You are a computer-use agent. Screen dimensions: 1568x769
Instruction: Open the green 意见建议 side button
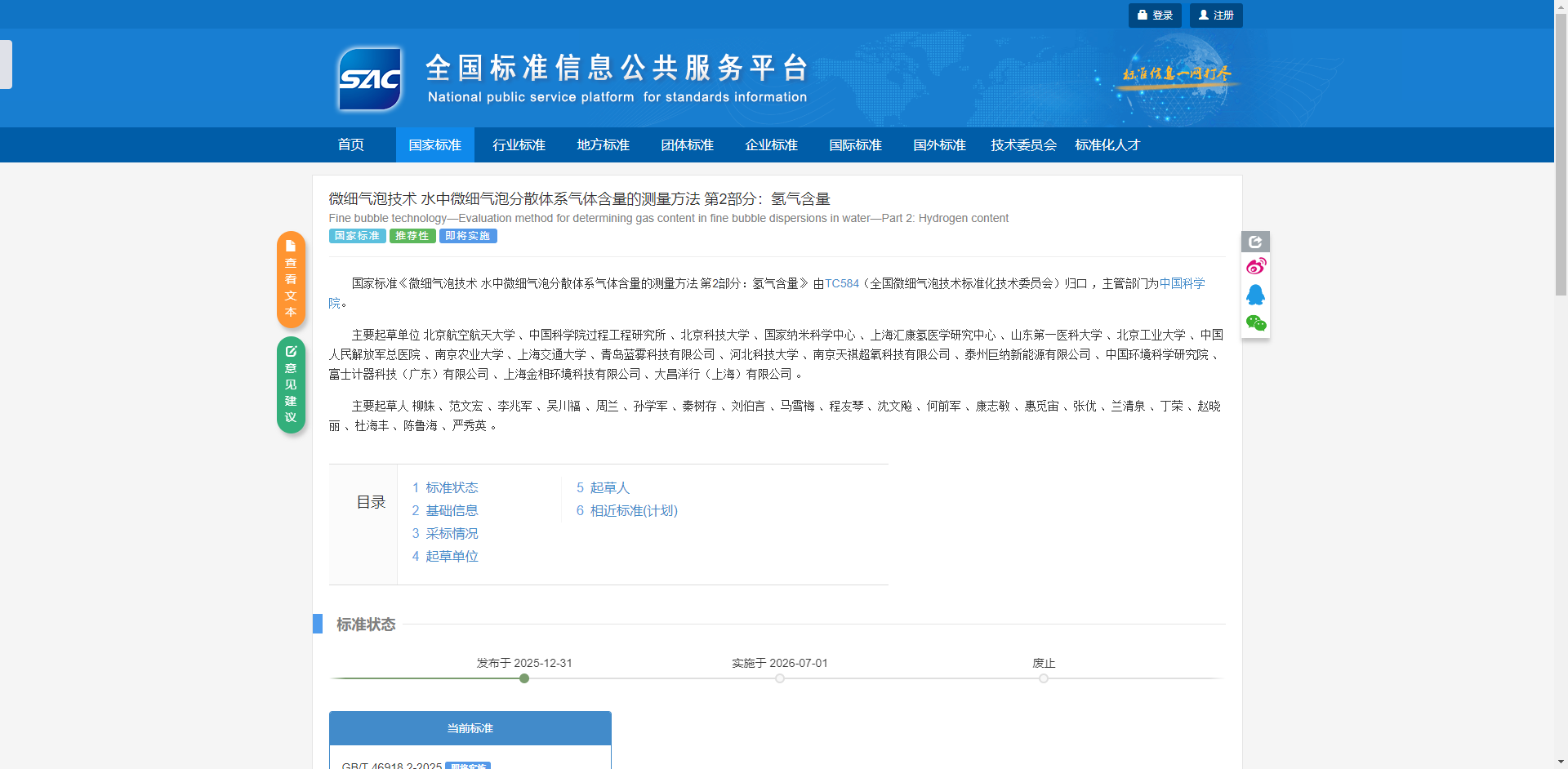pyautogui.click(x=291, y=384)
